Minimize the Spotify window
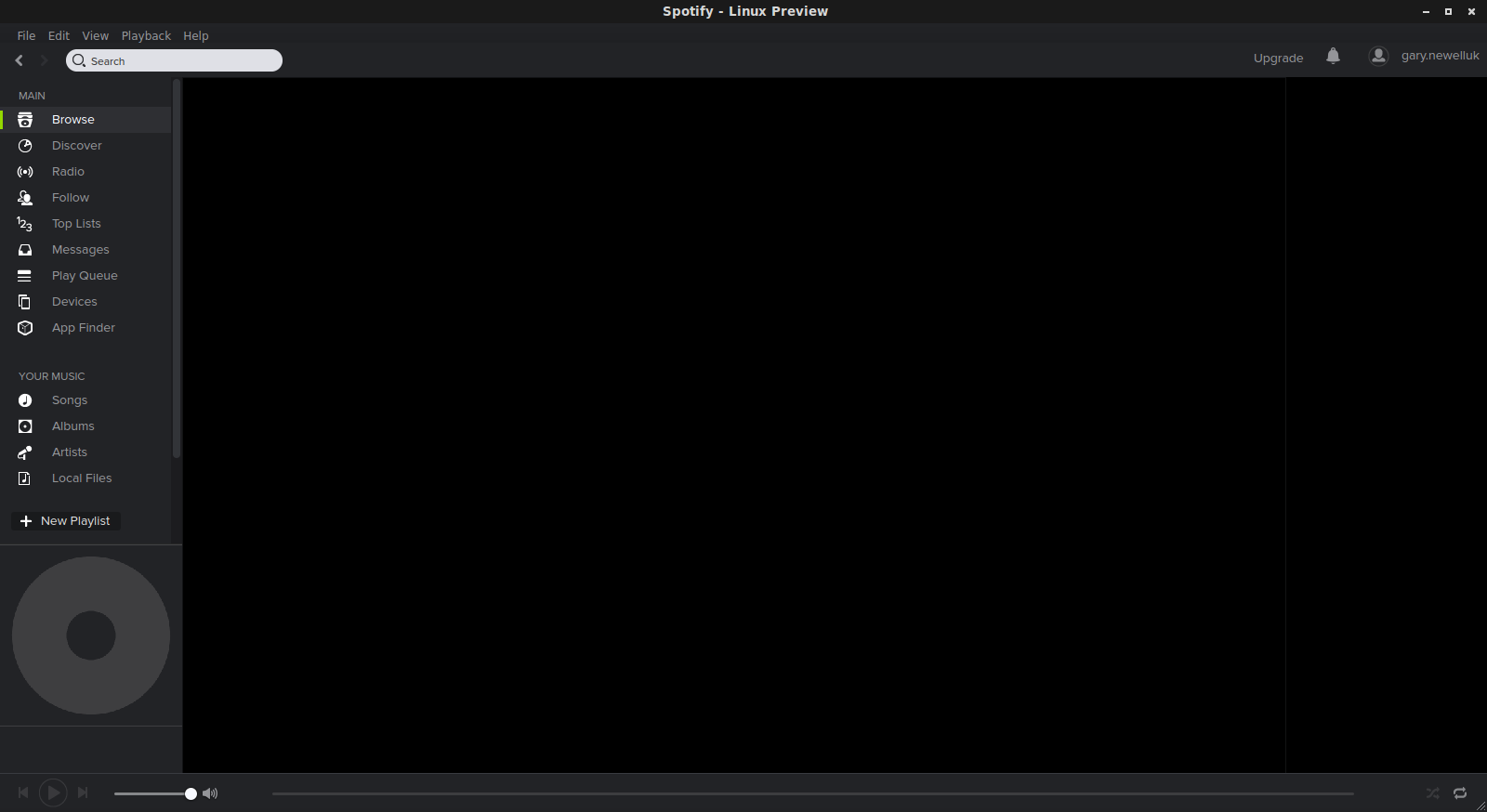This screenshot has height=812, width=1487. [1426, 12]
